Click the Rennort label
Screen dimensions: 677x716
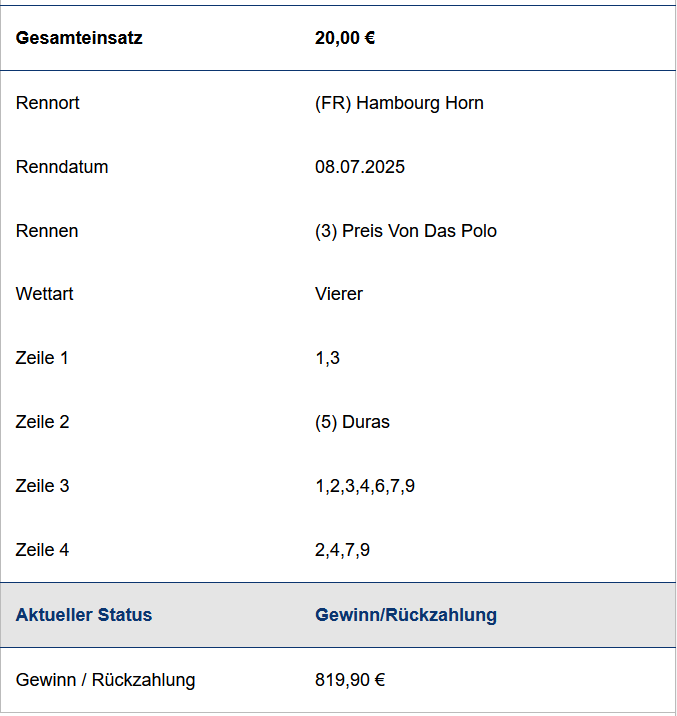[x=47, y=103]
